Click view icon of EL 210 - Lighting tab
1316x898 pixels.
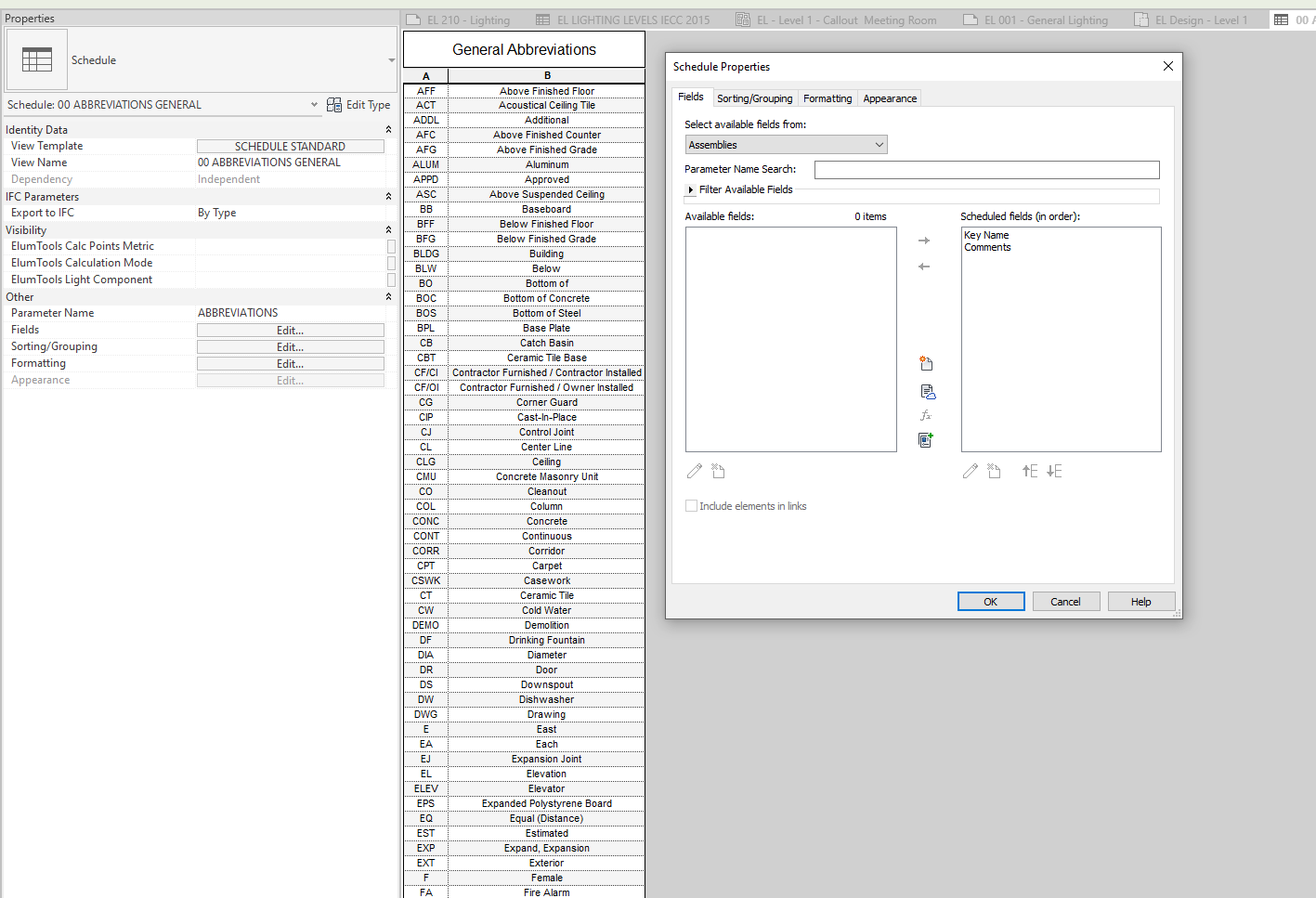(413, 20)
